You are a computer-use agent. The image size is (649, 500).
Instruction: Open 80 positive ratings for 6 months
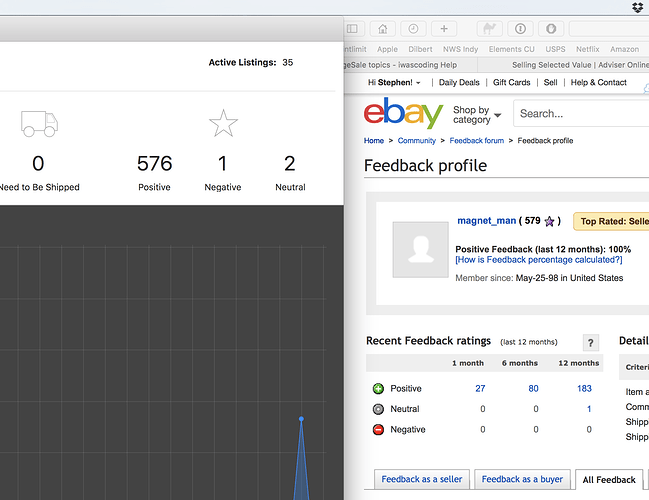pos(533,389)
